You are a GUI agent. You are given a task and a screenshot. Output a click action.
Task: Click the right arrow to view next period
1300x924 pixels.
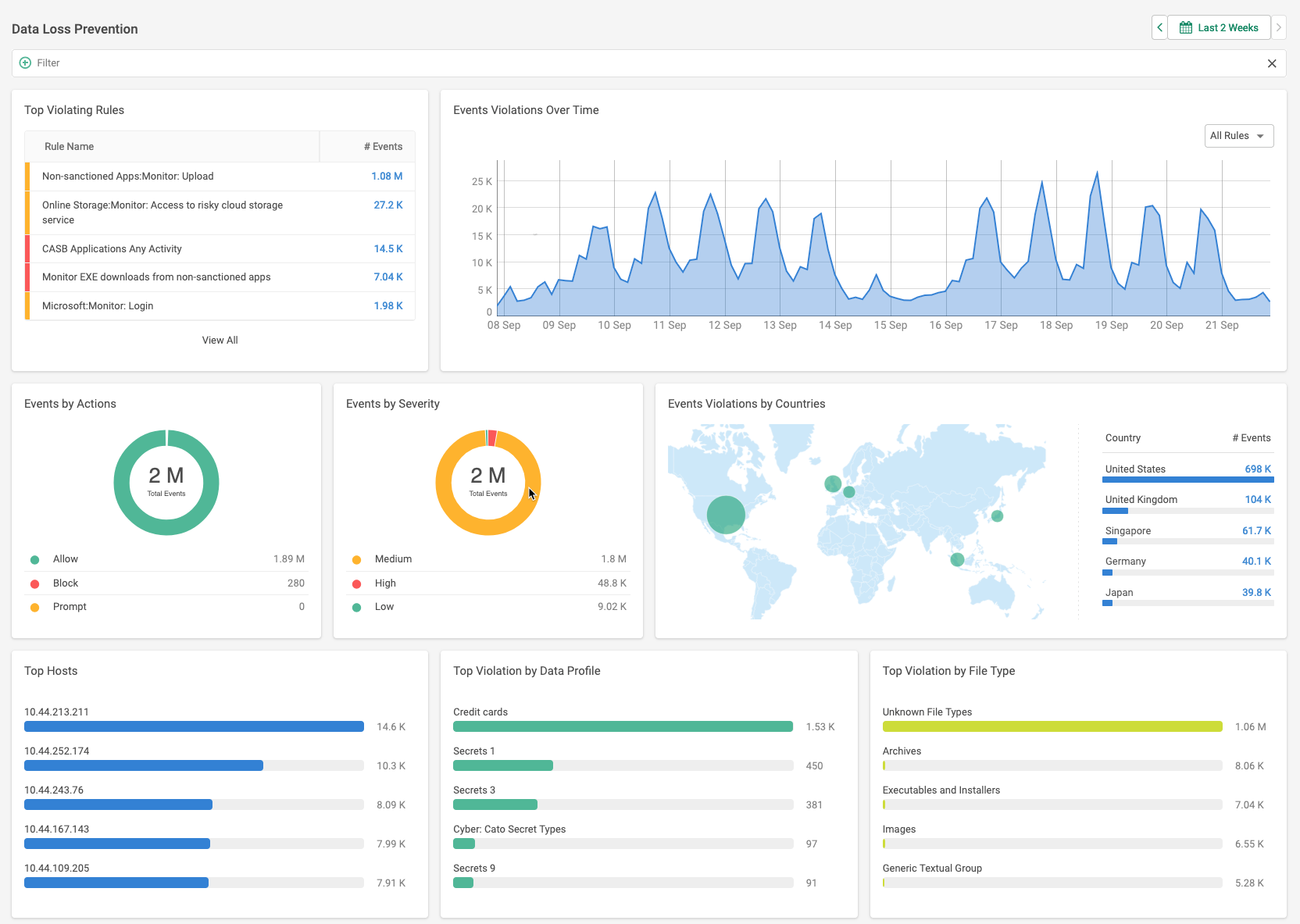(1280, 27)
